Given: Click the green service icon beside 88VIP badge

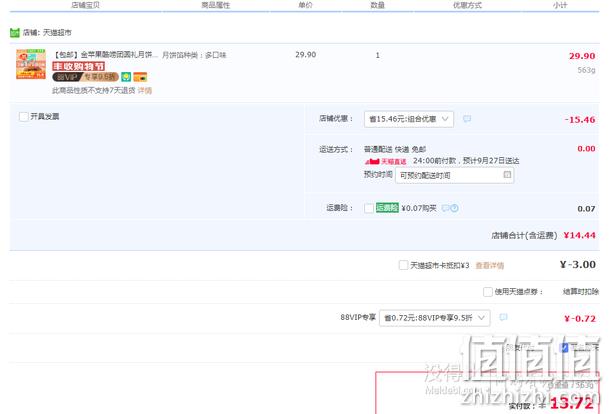Looking at the screenshot, I should point(126,77).
